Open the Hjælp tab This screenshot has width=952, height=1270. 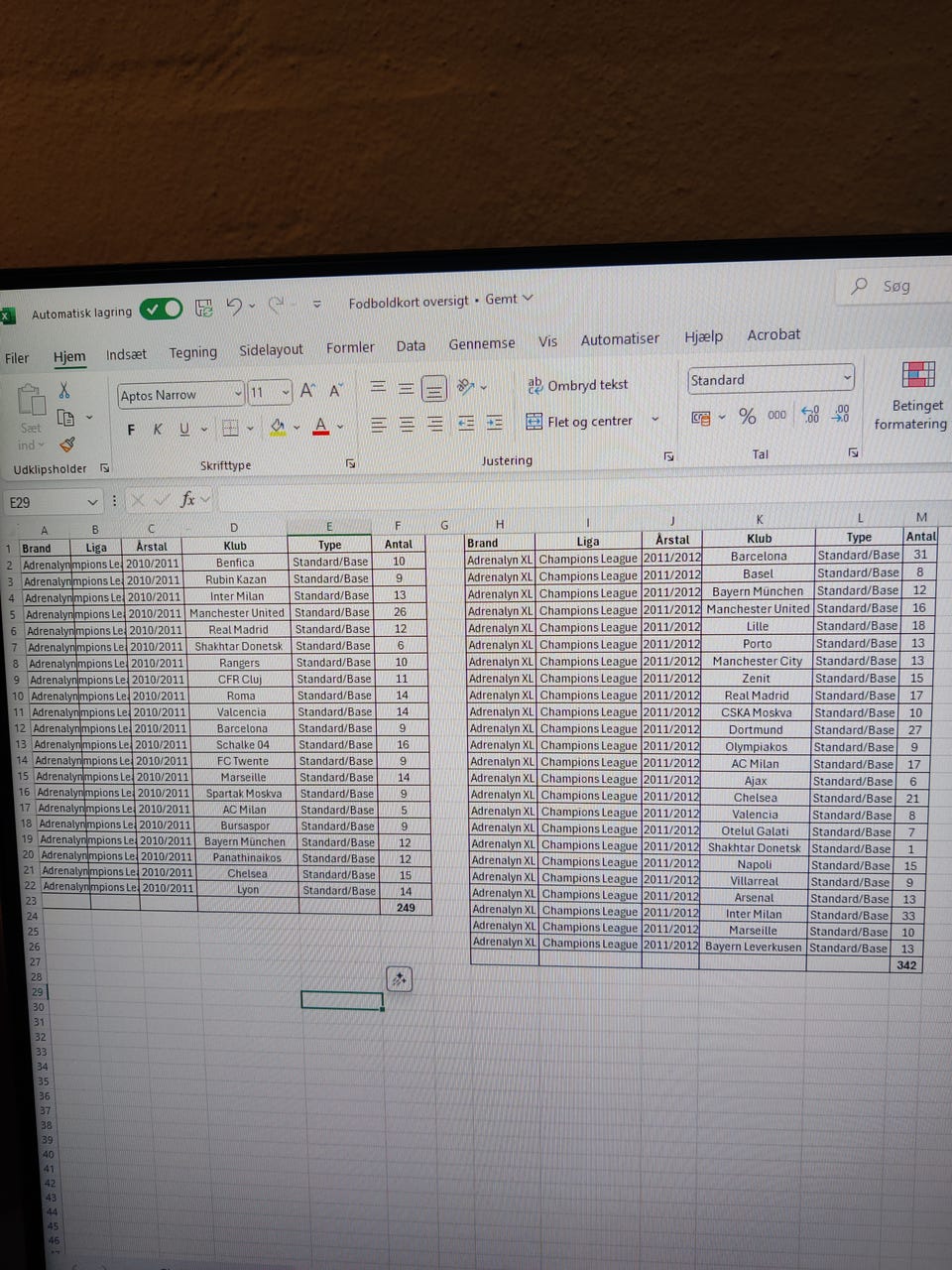coord(703,336)
